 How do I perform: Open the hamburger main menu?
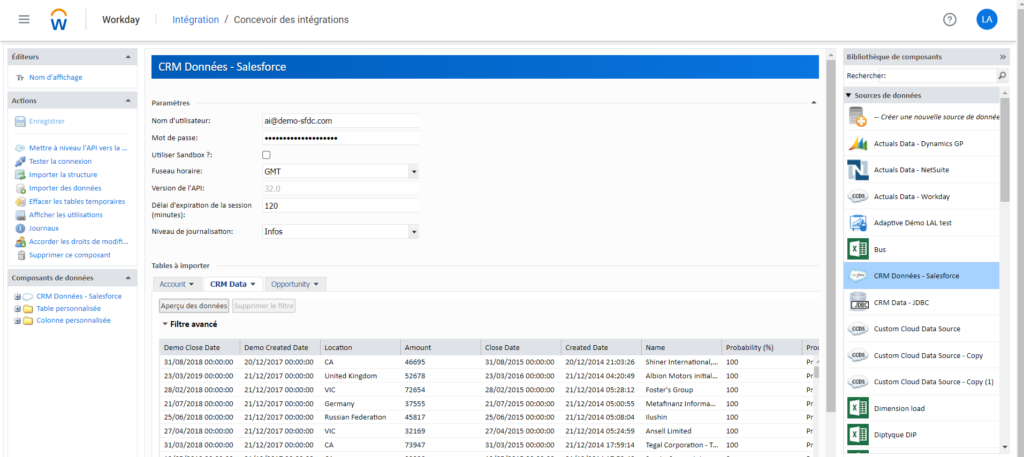[x=24, y=19]
